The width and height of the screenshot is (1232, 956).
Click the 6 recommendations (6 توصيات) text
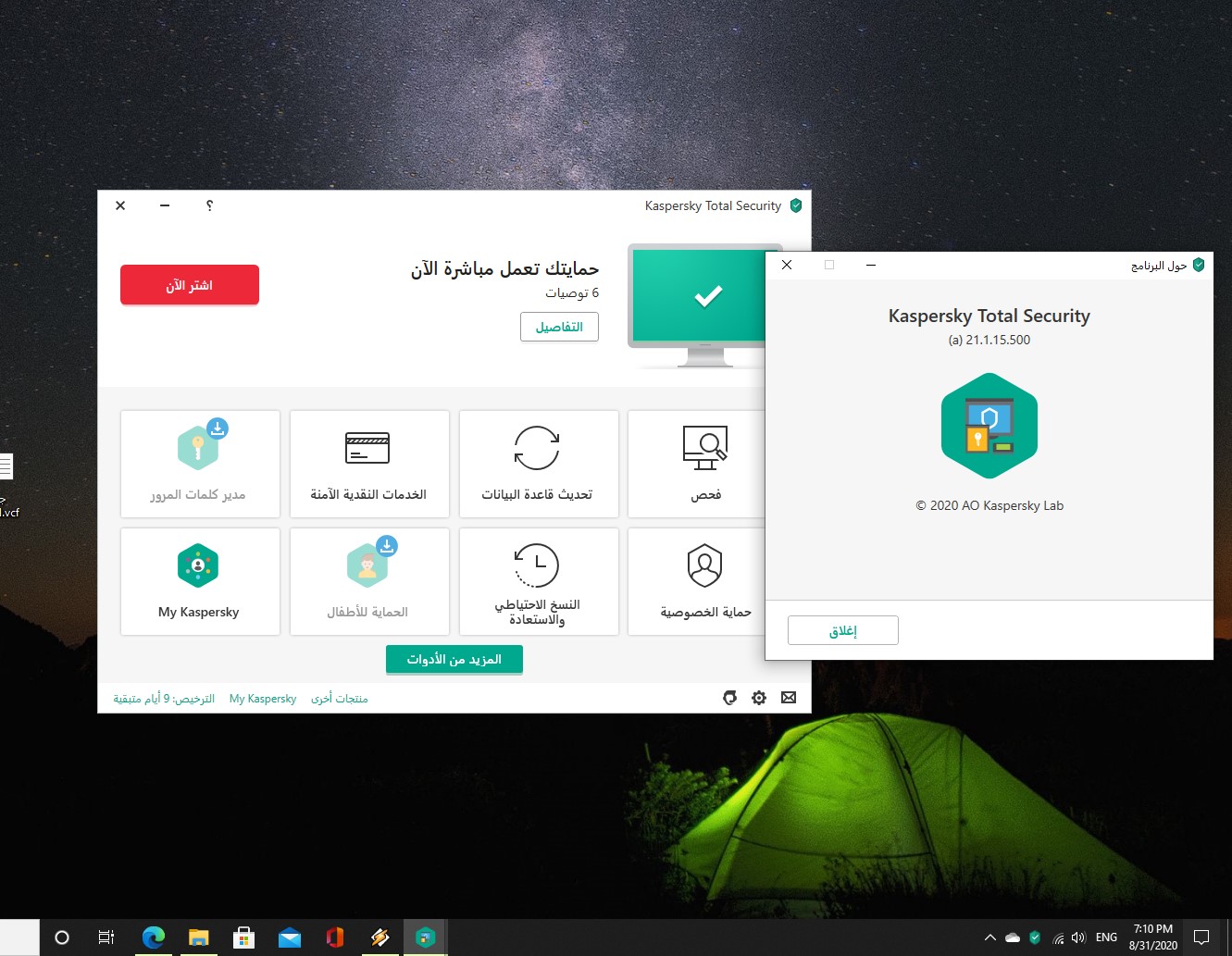point(572,292)
